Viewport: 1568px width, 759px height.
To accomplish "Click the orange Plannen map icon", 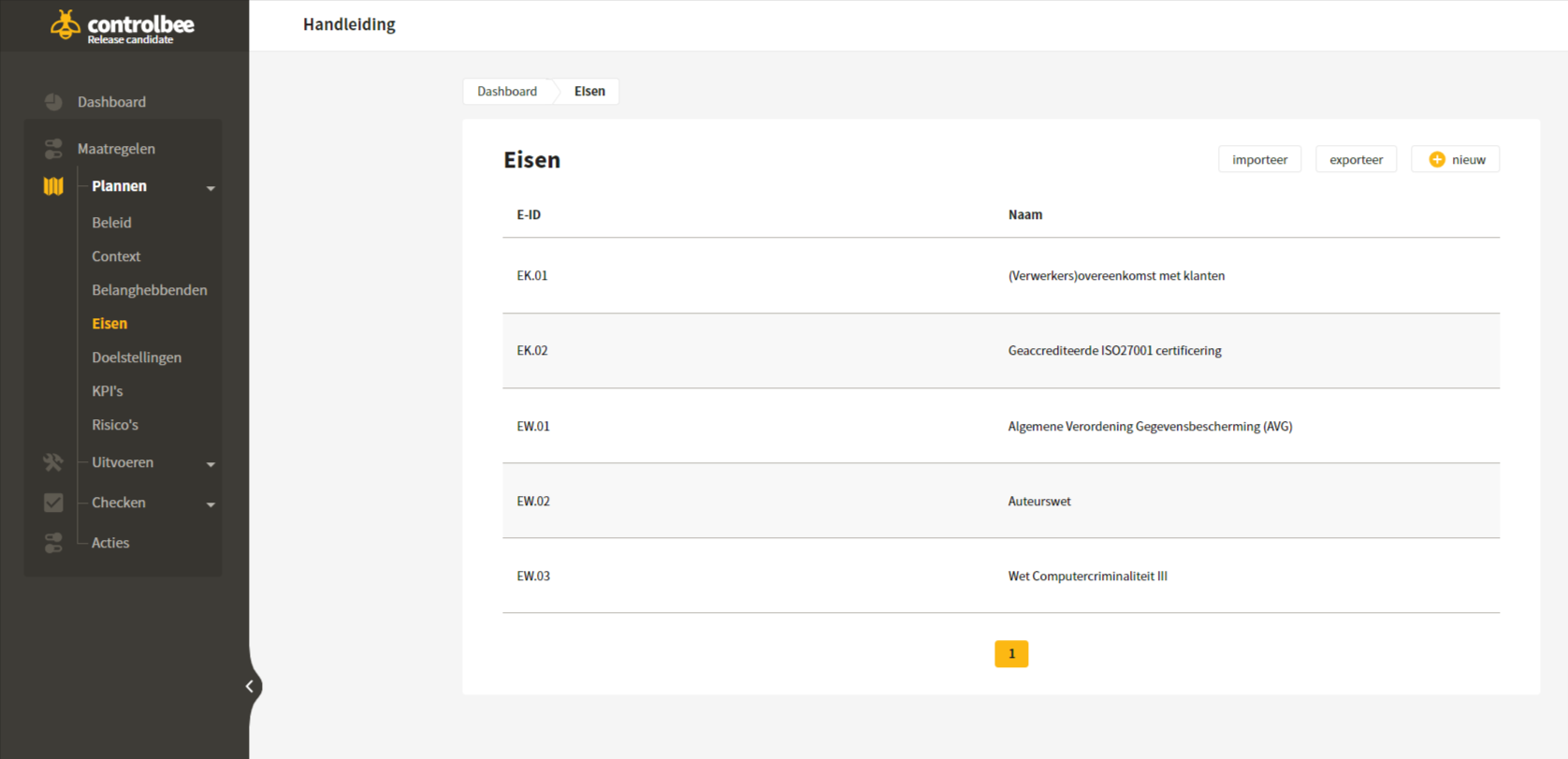I will coord(53,186).
